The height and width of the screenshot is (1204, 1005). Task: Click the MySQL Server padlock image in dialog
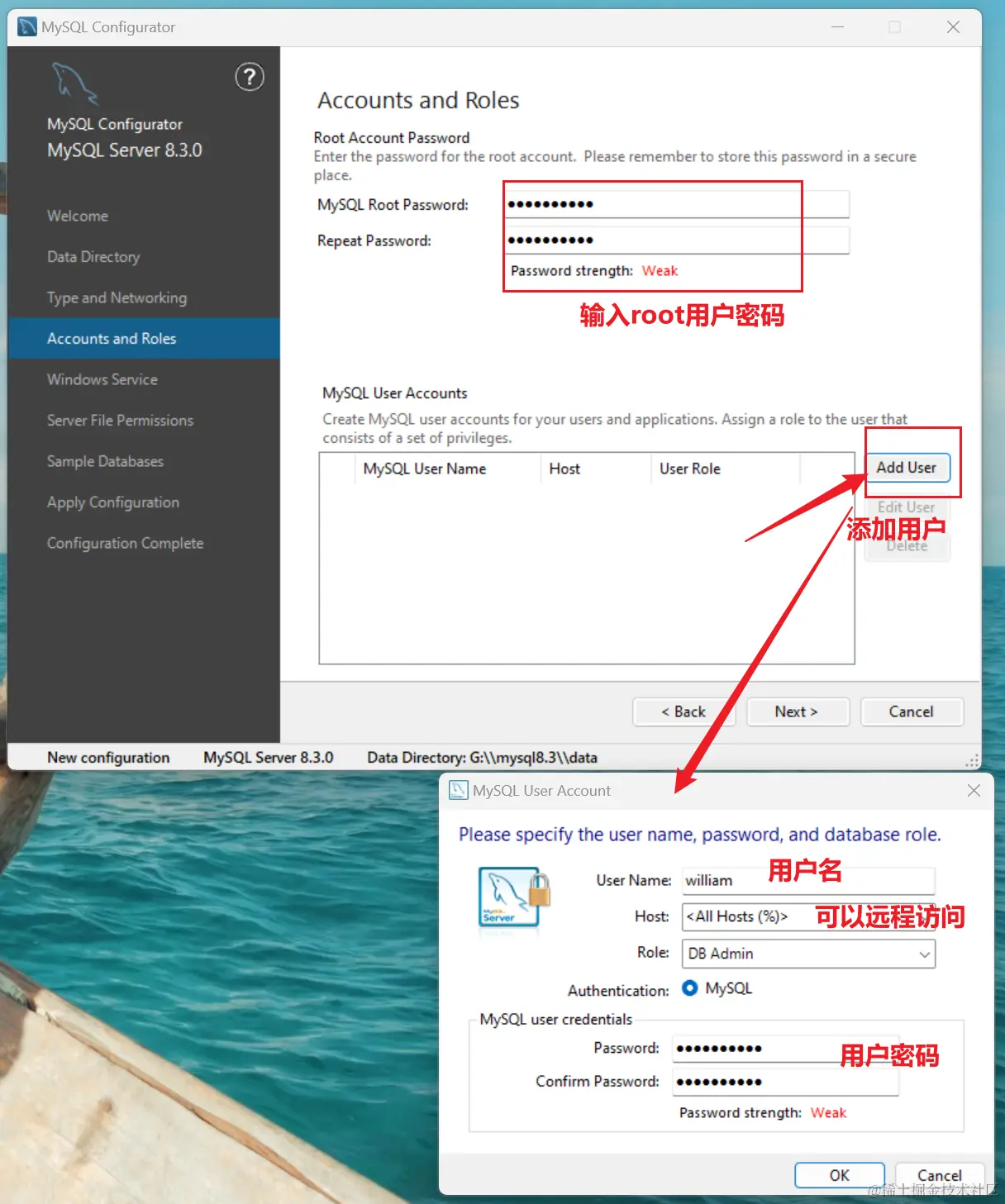click(x=515, y=898)
